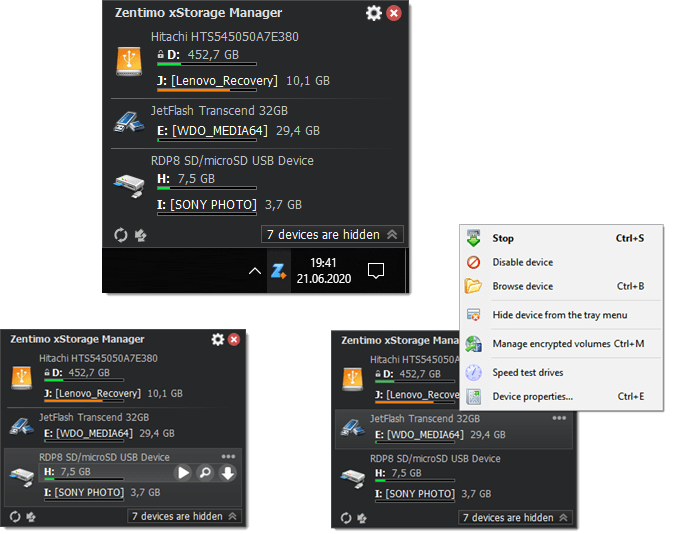The width and height of the screenshot is (673, 534).
Task: Choose Device properties... from the context menu
Action: (561, 397)
